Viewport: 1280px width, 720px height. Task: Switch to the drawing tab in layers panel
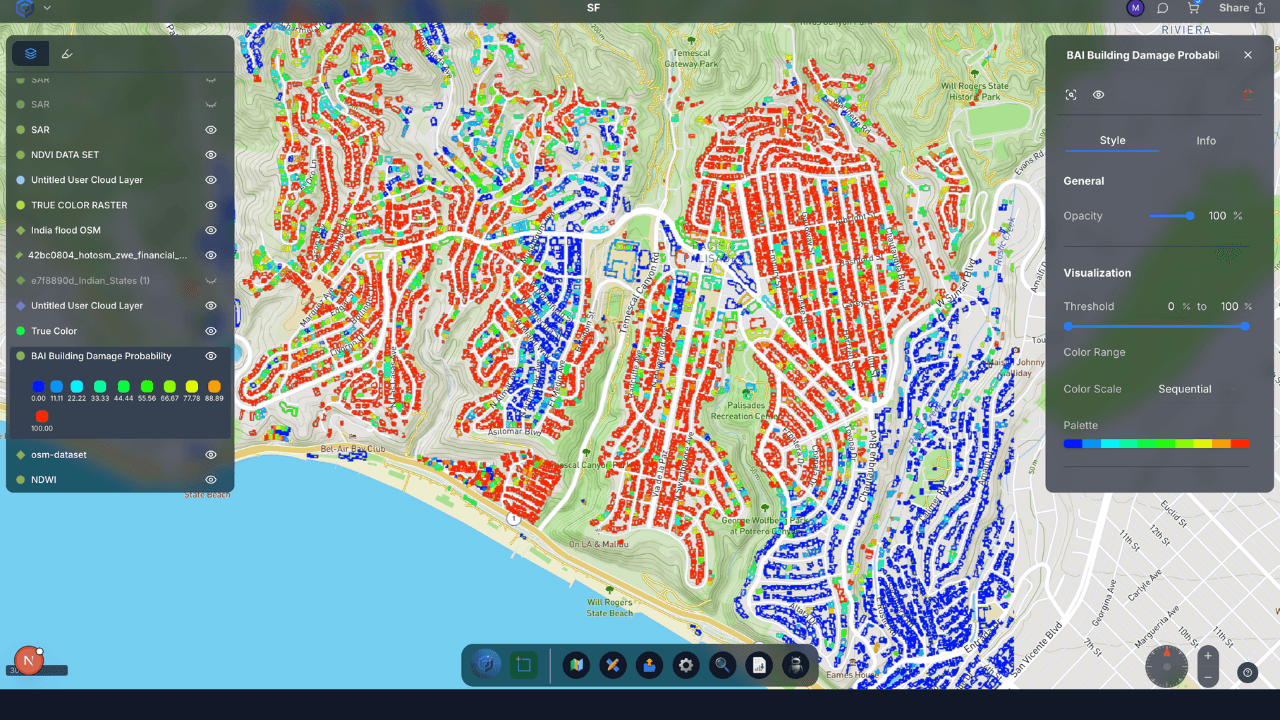pos(67,54)
